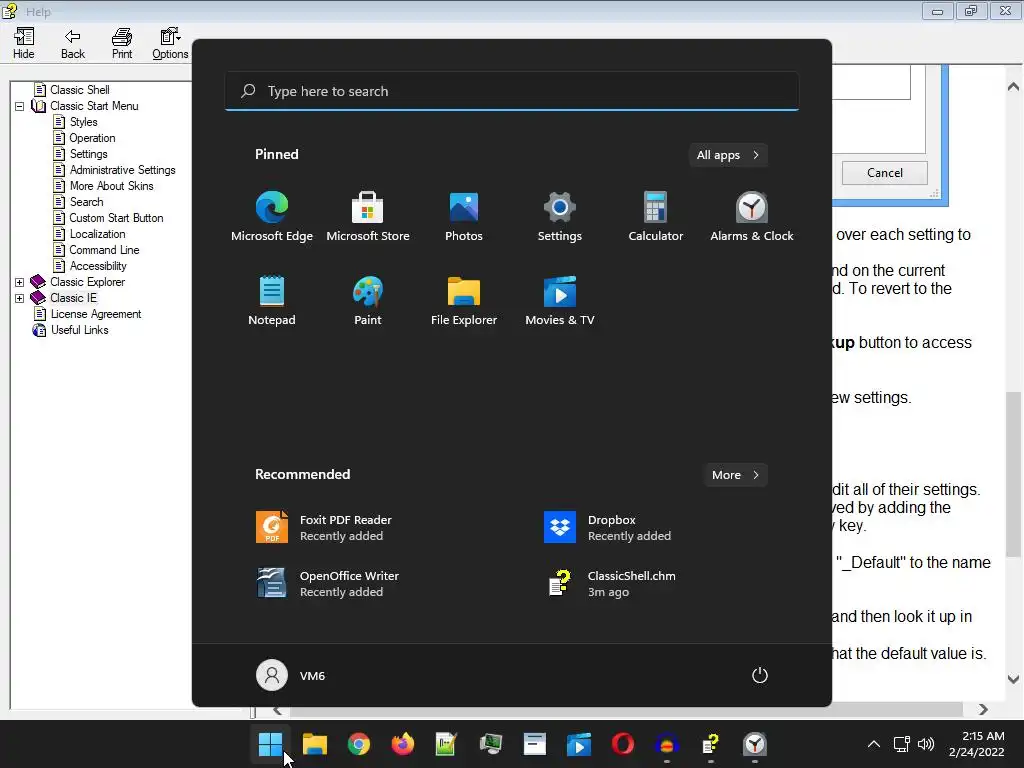Click Cancel in the Help content dialog image
Screen dimensions: 1024x768
tap(884, 172)
